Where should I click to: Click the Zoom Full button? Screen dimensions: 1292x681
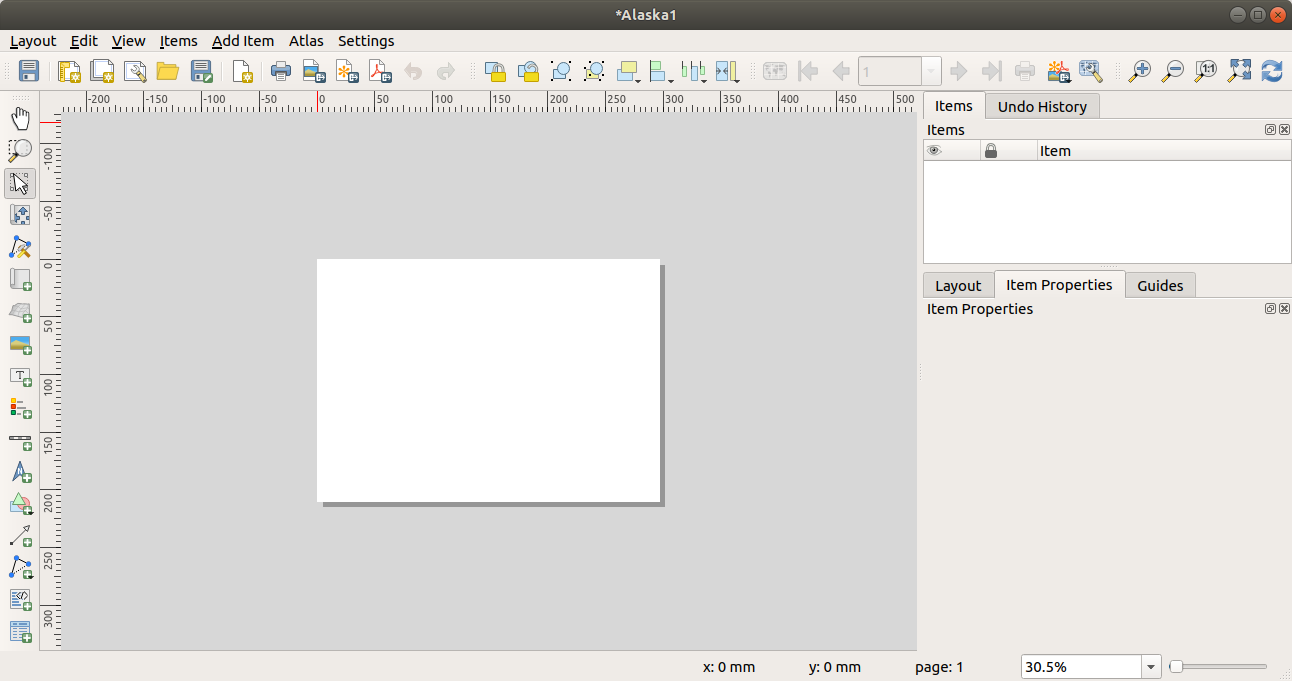1239,71
